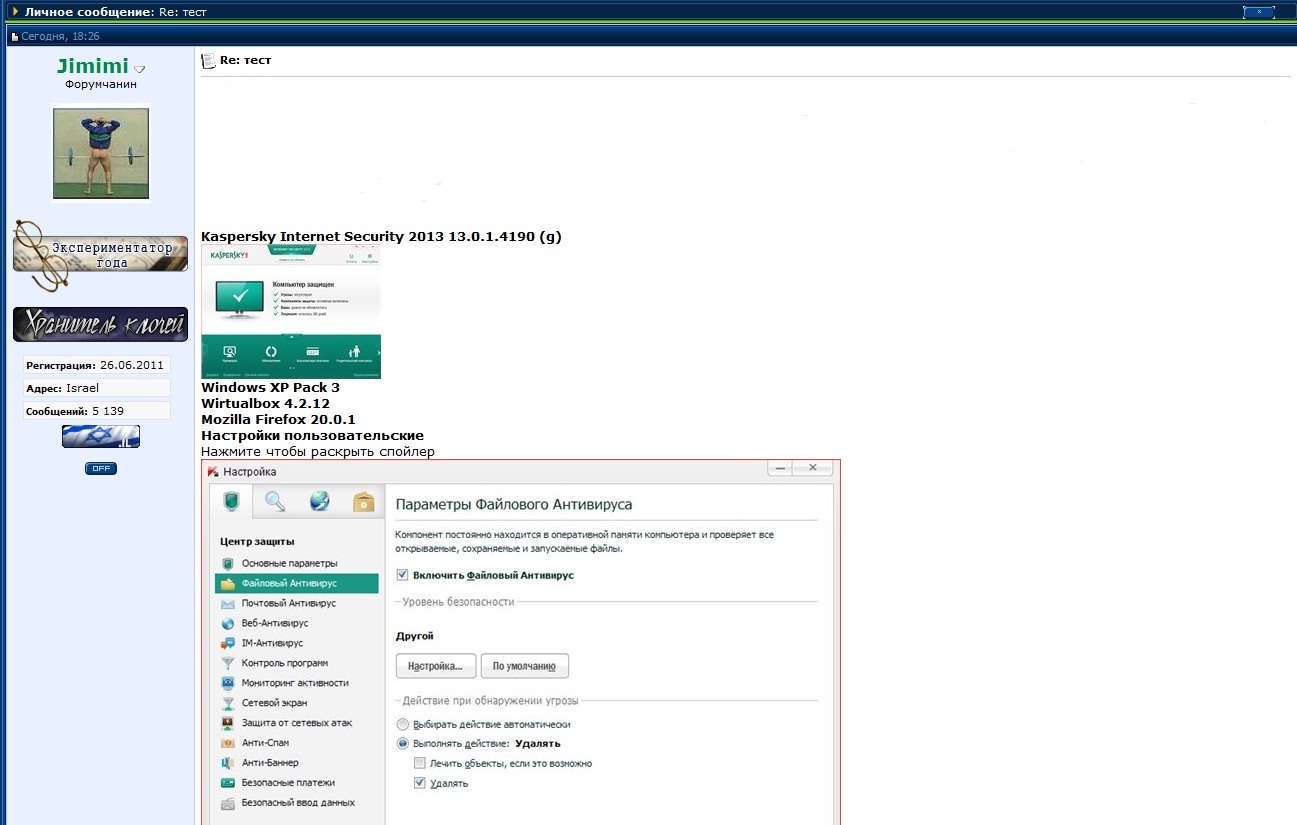Click the Сетевой экран icon
The image size is (1297, 825).
(227, 703)
